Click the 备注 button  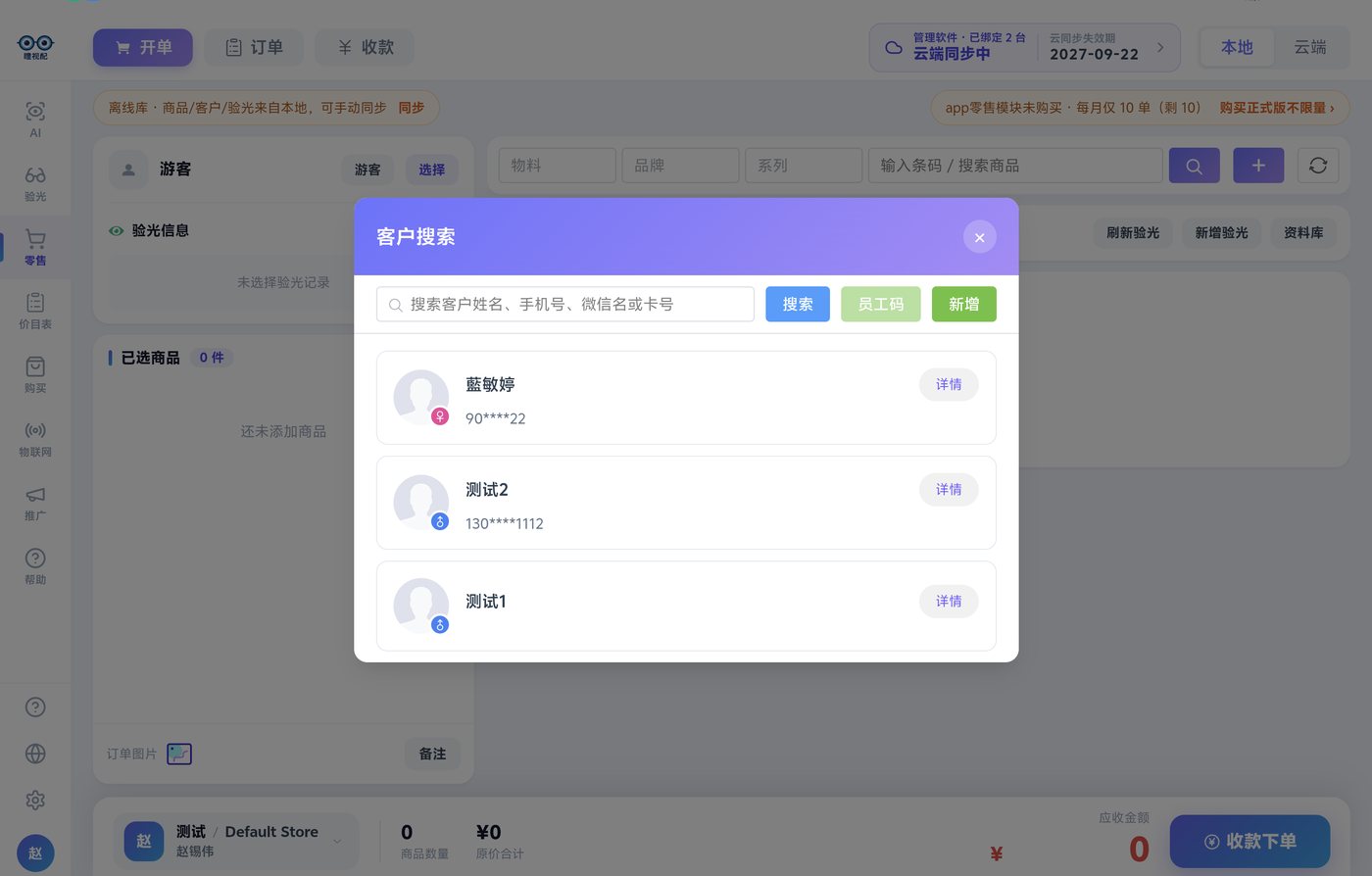[x=432, y=754]
